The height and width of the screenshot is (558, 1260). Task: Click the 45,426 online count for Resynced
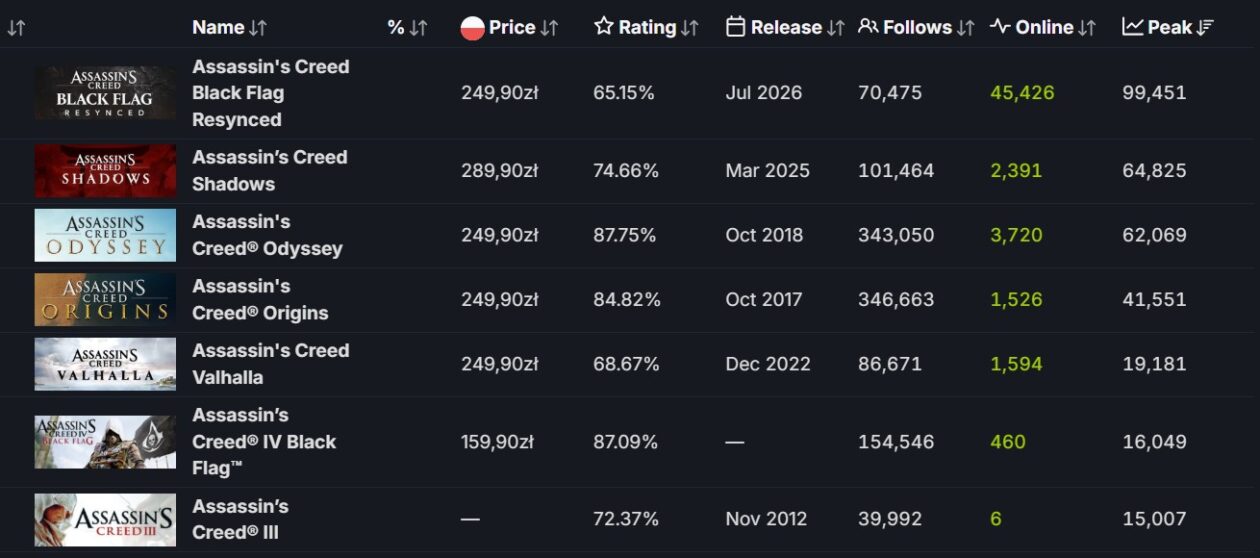pyautogui.click(x=1022, y=93)
